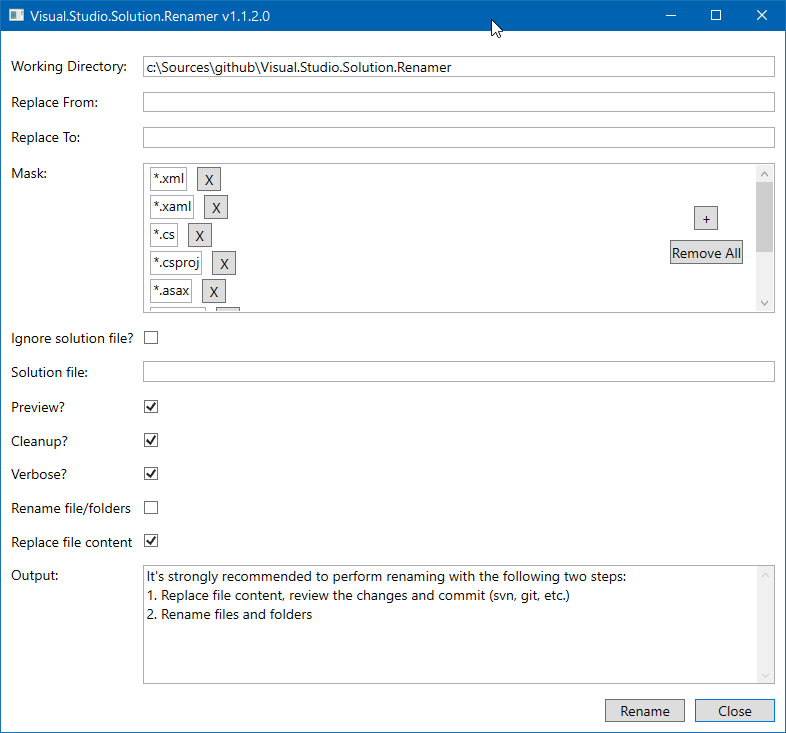Enable the Rename file/folders checkbox
The image size is (786, 733).
click(151, 508)
